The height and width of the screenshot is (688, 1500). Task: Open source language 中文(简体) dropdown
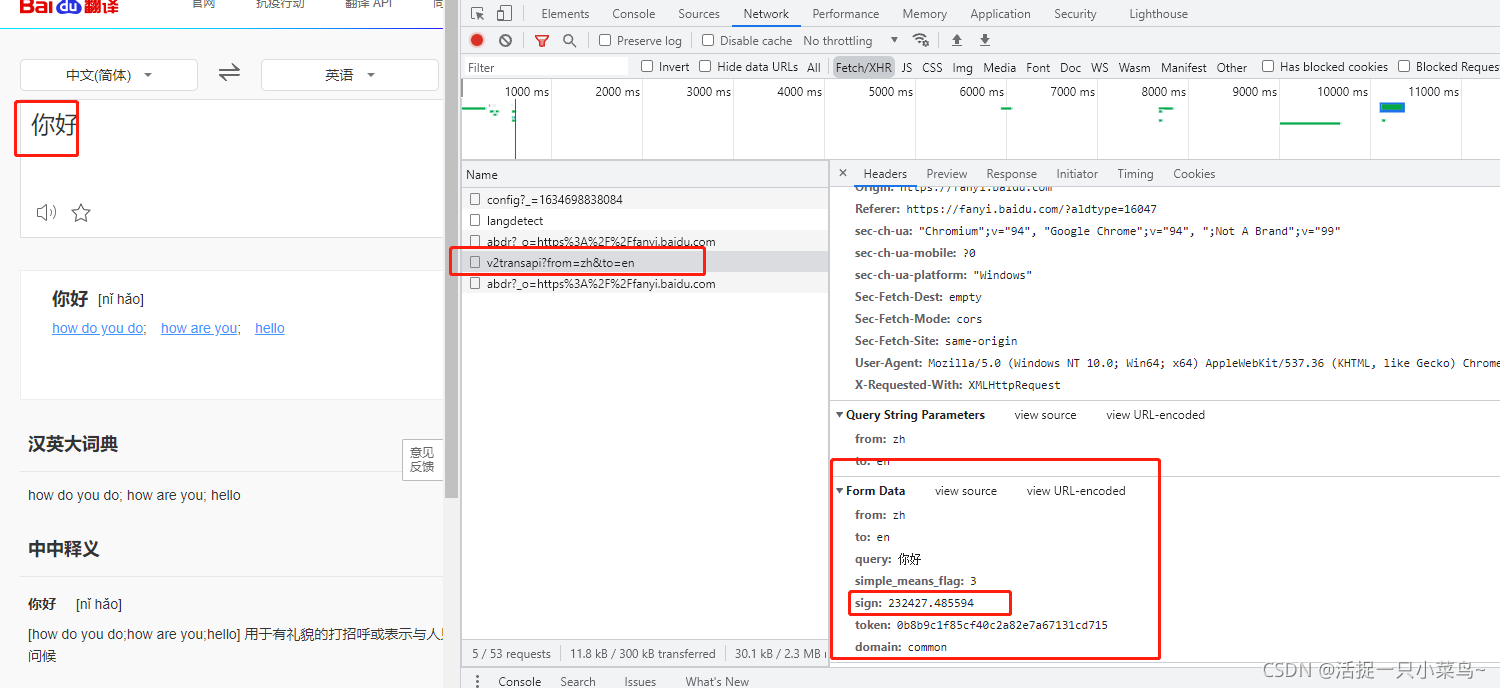tap(109, 75)
